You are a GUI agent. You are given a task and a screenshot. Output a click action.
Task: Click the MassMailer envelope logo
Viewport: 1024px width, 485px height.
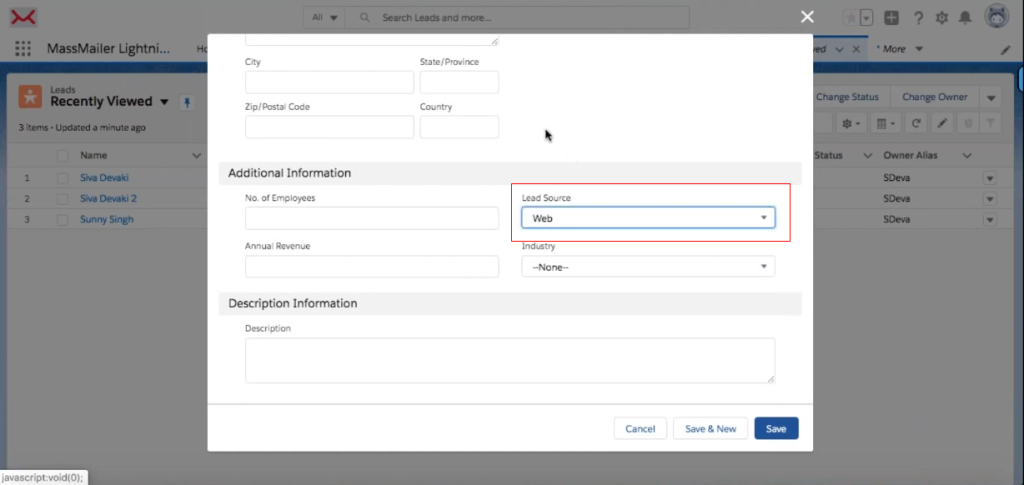coord(23,17)
